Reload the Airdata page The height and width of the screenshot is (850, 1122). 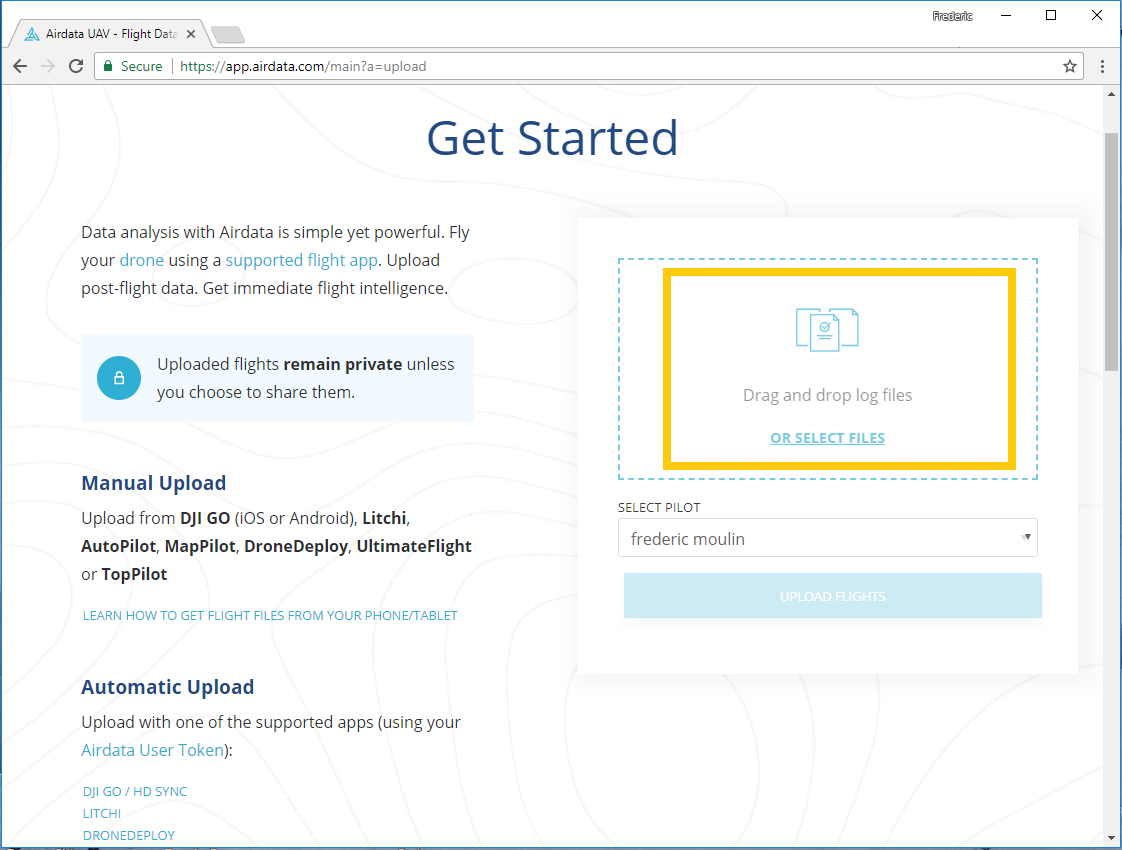coord(76,67)
